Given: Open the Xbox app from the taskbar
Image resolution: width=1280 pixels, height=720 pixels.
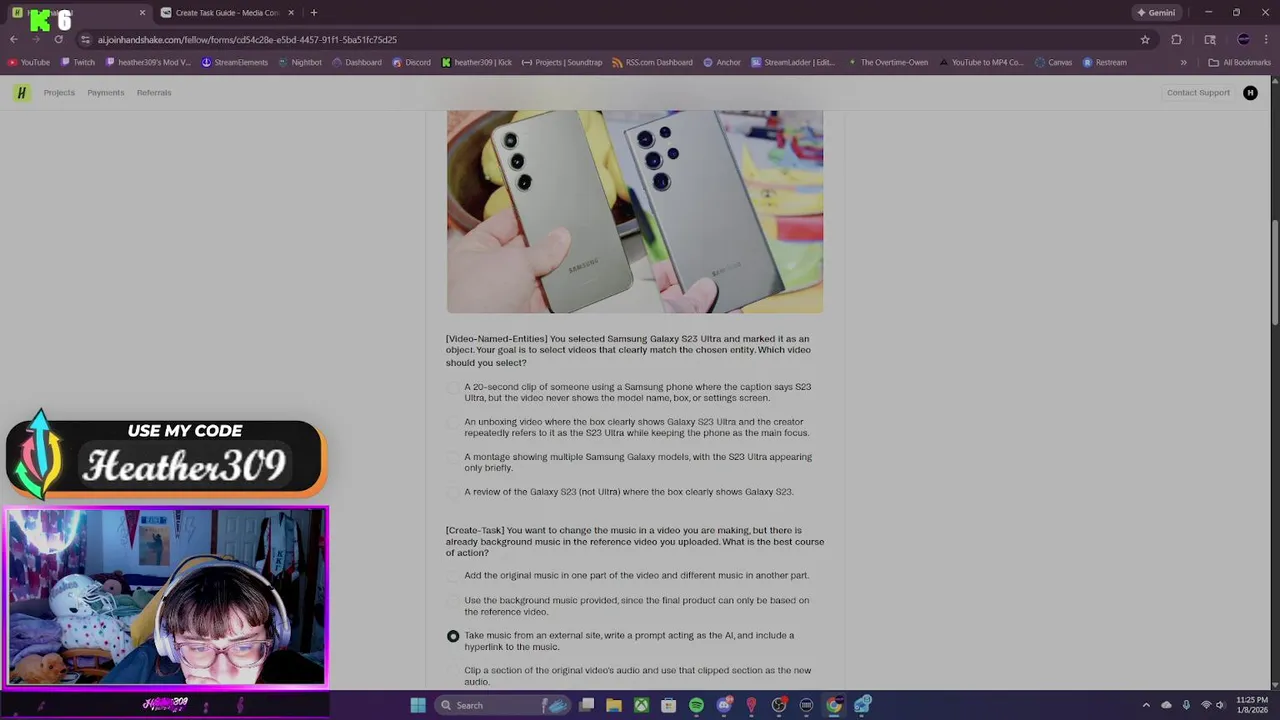Looking at the screenshot, I should pyautogui.click(x=641, y=705).
